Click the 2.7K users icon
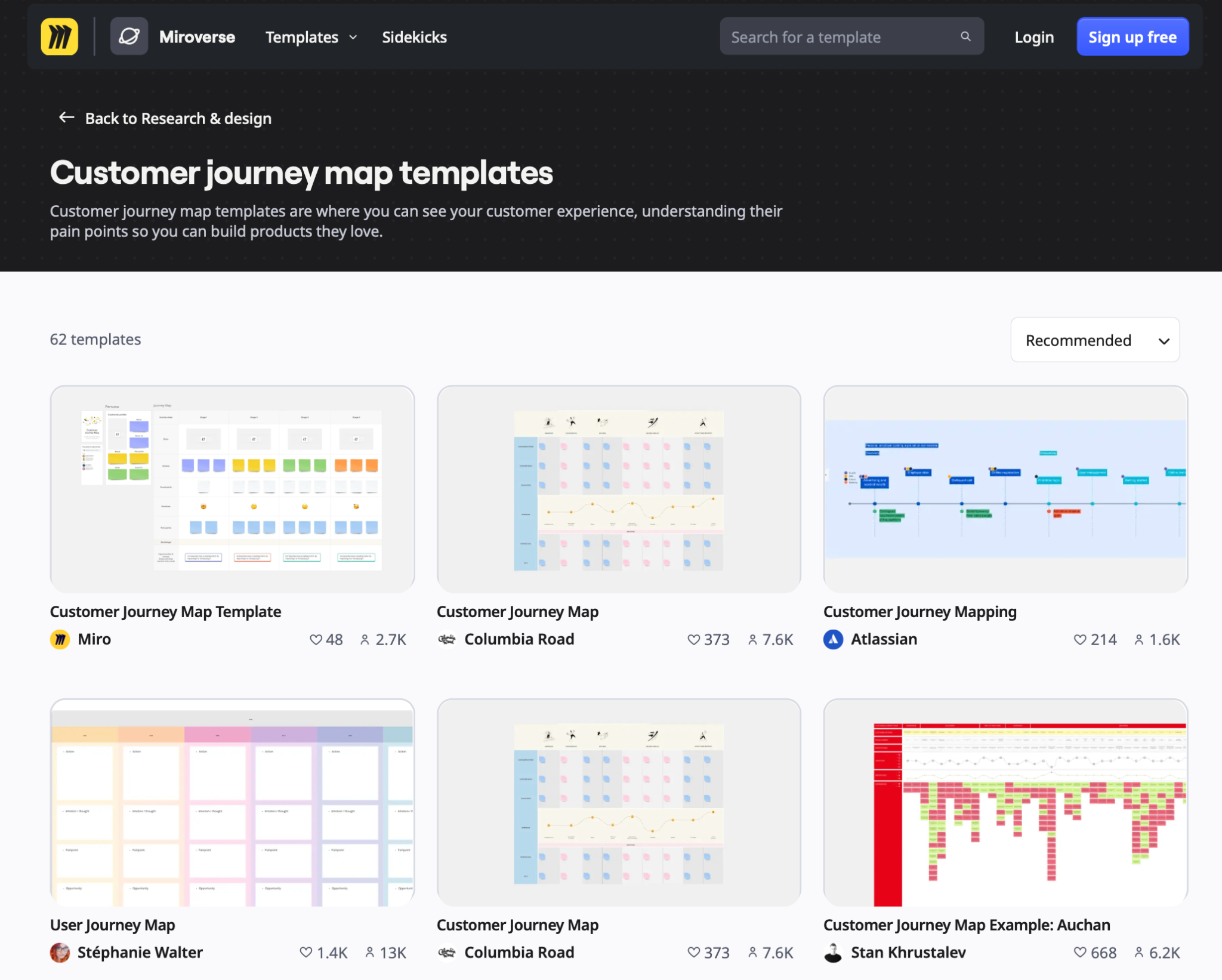Viewport: 1222px width, 980px height. click(x=365, y=640)
